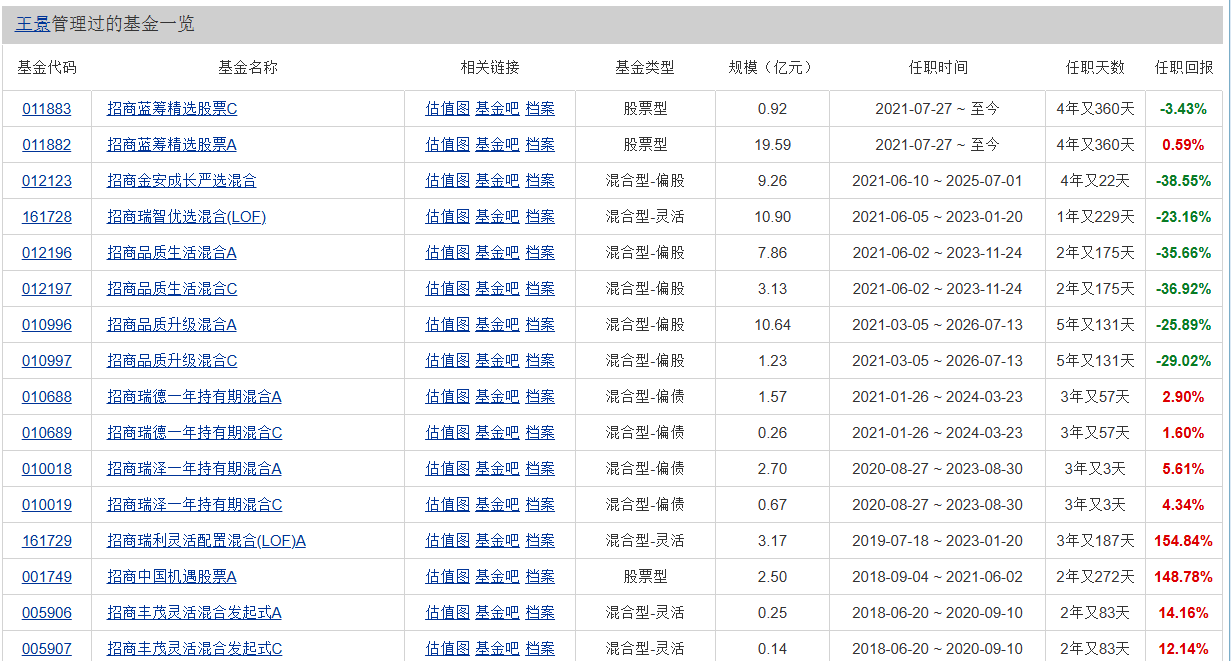The width and height of the screenshot is (1231, 661).
Task: Open fund code 012196 link
Action: 47,253
